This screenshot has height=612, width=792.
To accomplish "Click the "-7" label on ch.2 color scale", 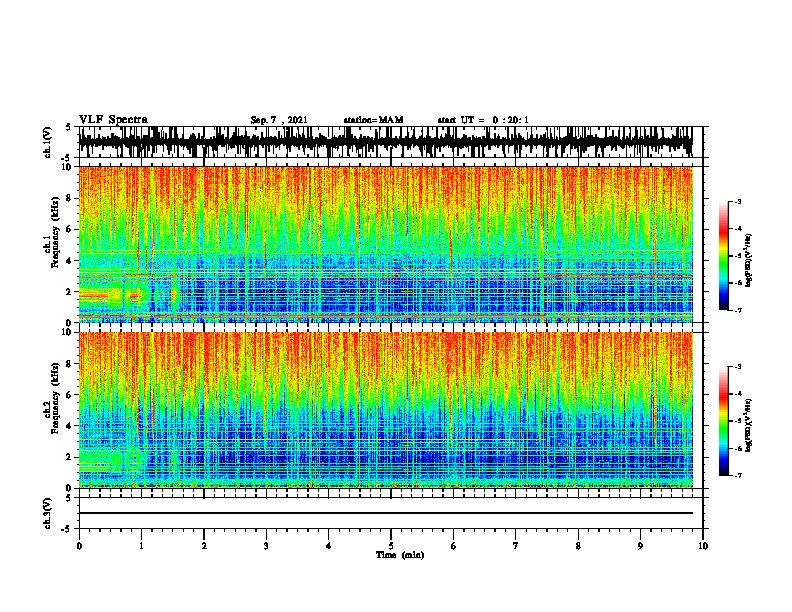I will (x=738, y=475).
